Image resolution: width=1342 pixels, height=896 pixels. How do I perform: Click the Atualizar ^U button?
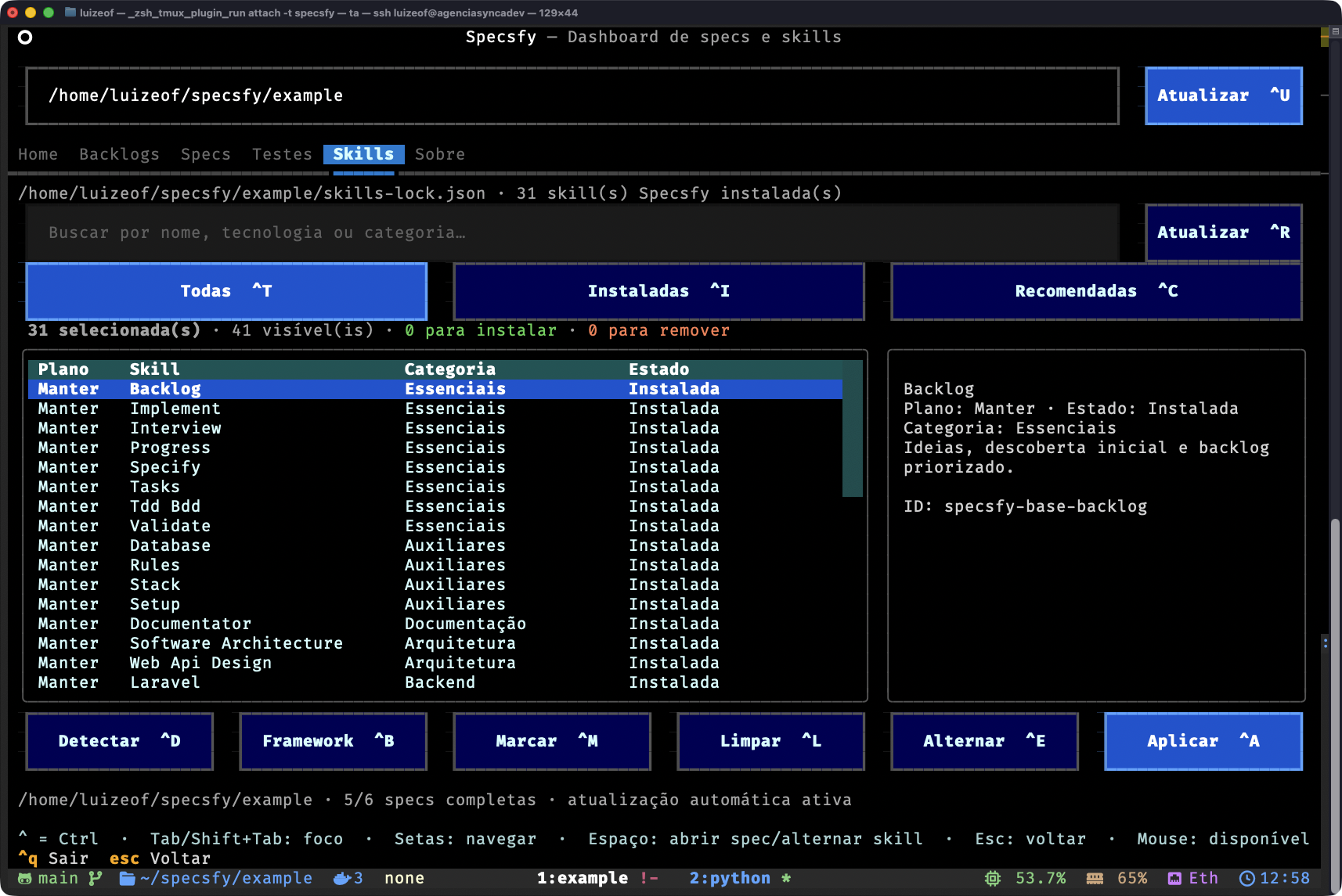[x=1224, y=95]
